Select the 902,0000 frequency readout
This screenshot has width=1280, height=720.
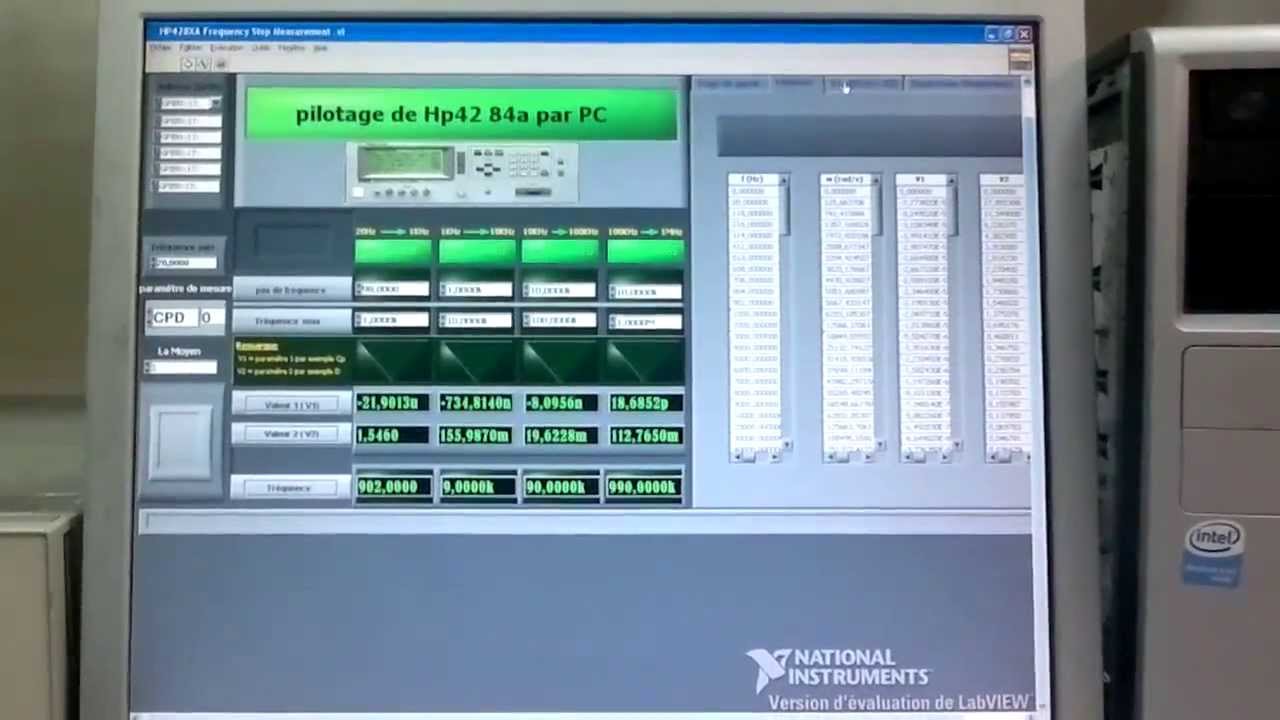(393, 487)
